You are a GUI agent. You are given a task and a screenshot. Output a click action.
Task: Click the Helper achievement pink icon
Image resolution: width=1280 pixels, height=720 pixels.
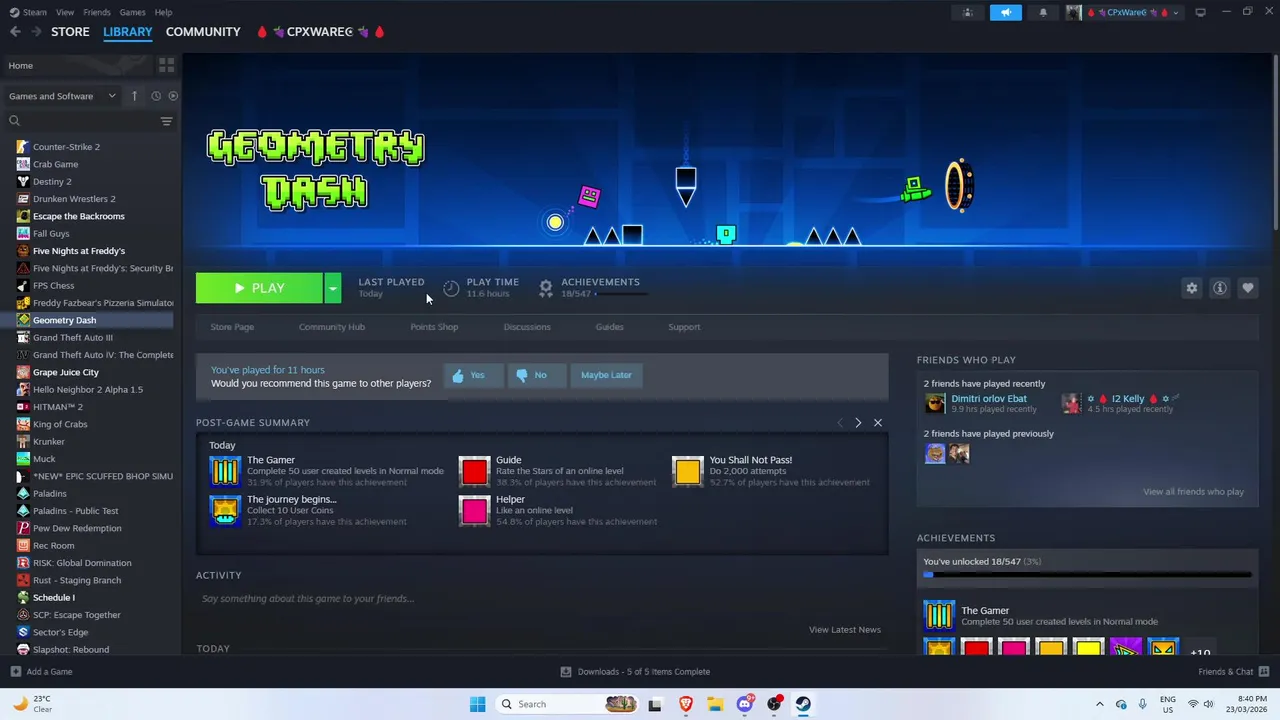[475, 511]
